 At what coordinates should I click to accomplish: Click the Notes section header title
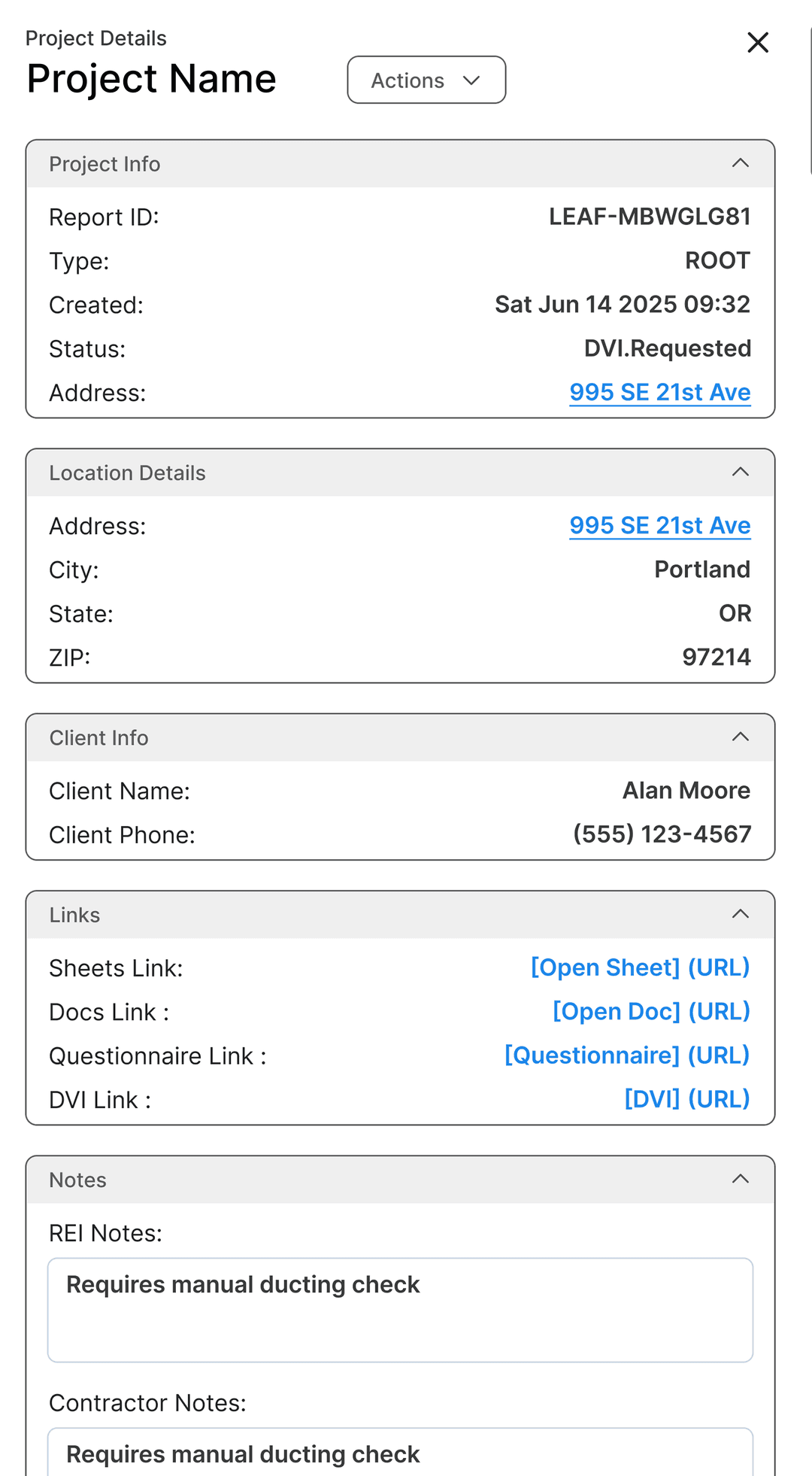(x=77, y=1180)
